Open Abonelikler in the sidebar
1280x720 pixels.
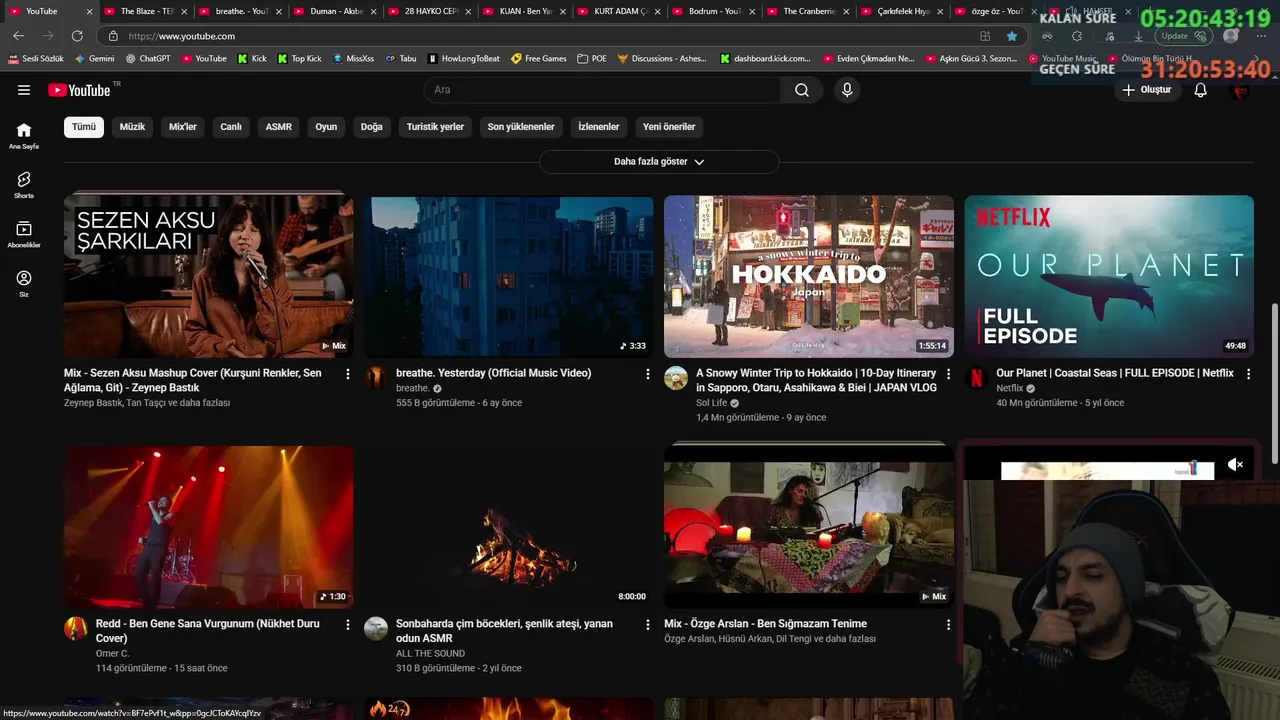tap(24, 235)
